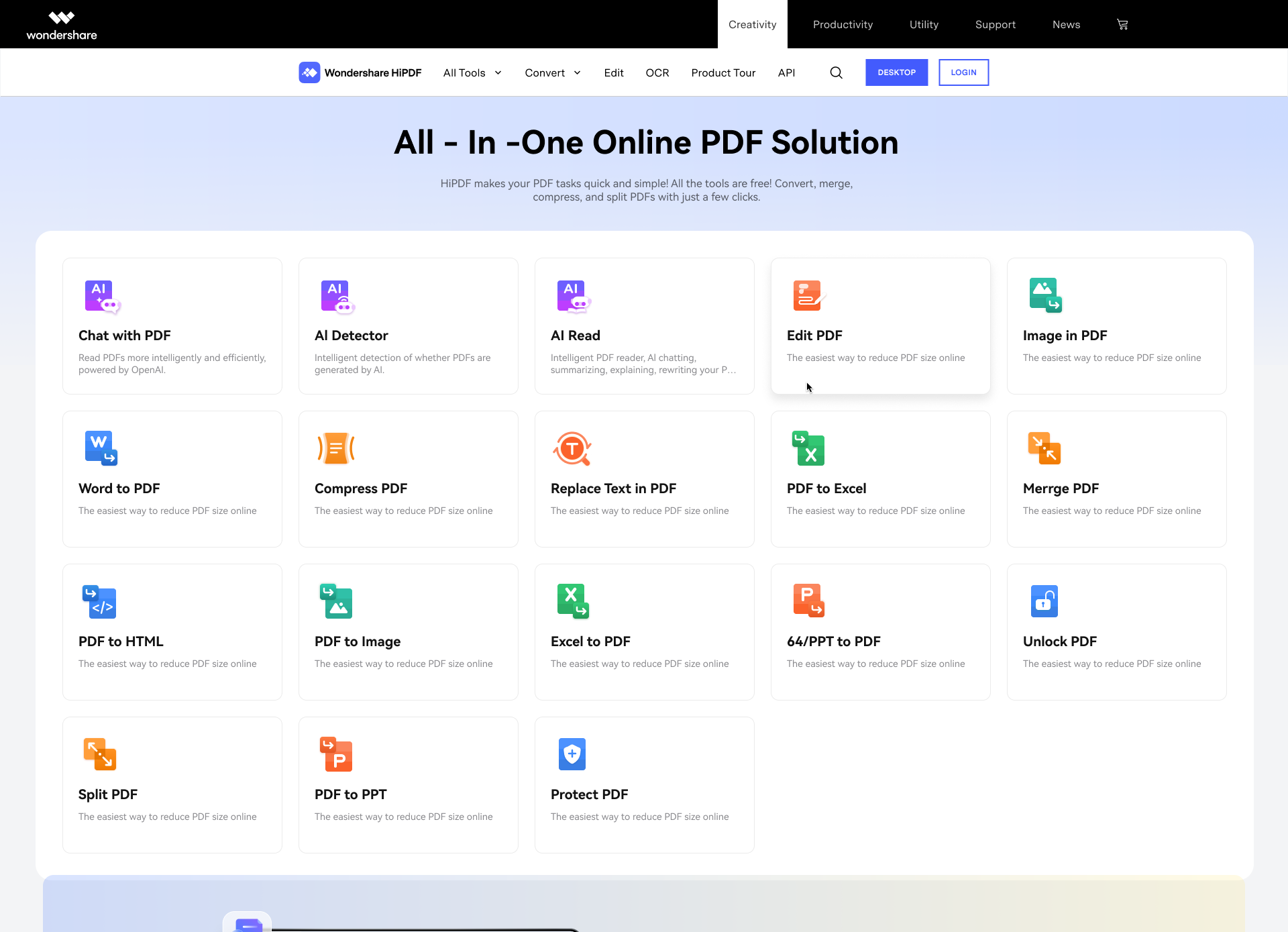Viewport: 1288px width, 932px height.
Task: Open the PDF to Excel converter icon
Action: pos(808,448)
